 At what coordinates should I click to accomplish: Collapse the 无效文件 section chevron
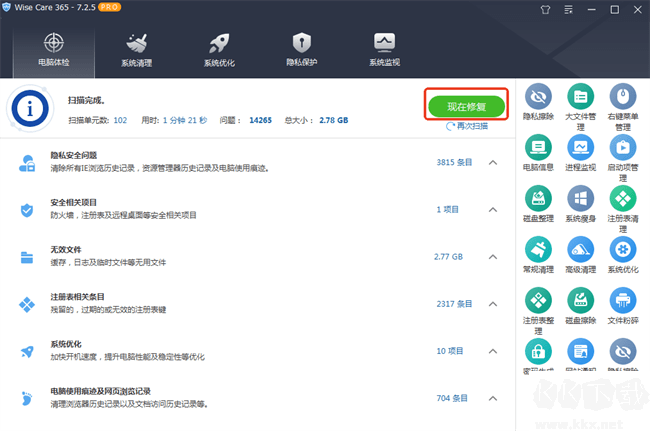(x=492, y=256)
